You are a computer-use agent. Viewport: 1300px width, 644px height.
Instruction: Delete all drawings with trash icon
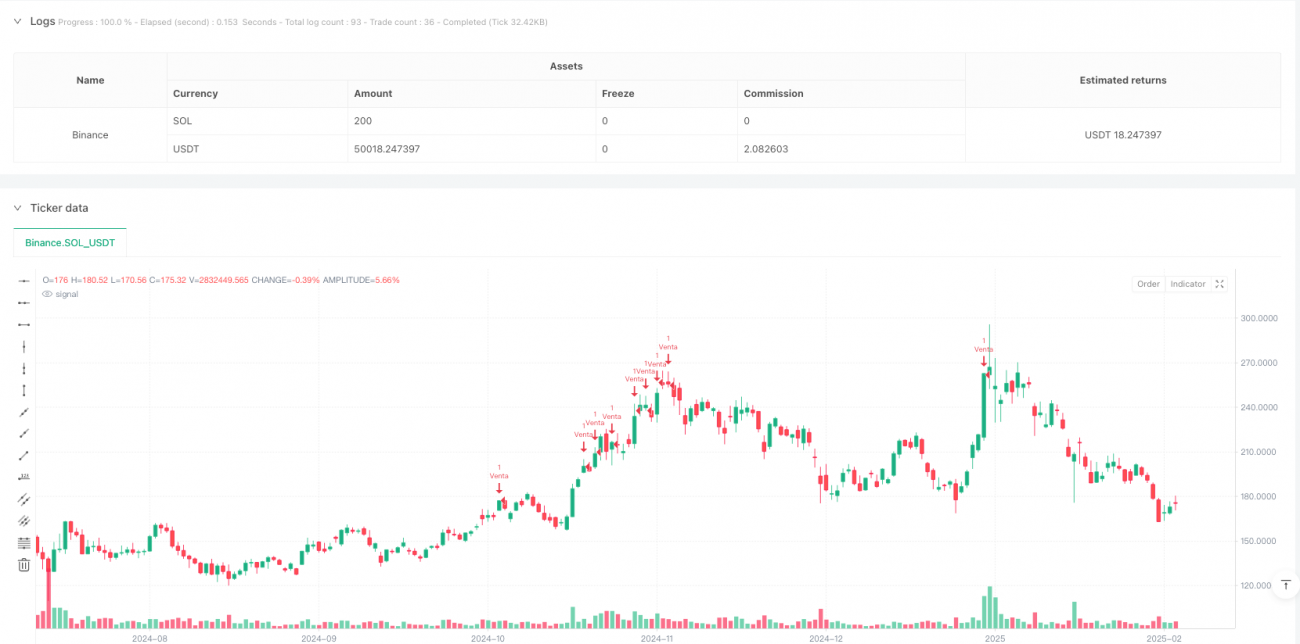(24, 565)
